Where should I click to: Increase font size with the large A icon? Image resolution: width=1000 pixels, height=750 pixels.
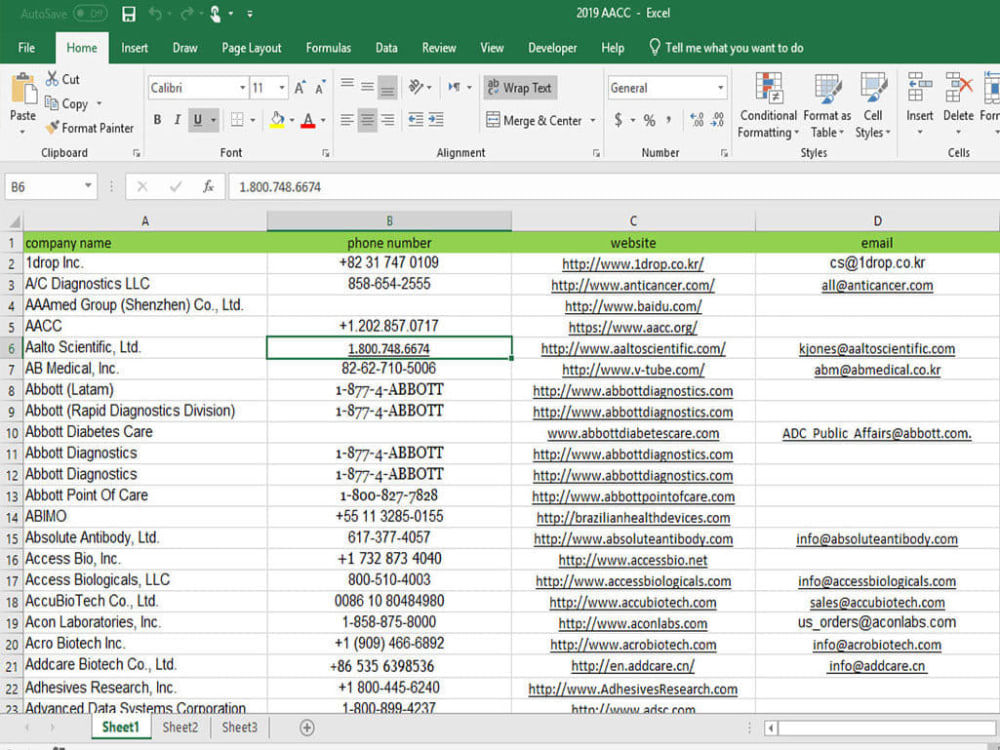[x=300, y=88]
